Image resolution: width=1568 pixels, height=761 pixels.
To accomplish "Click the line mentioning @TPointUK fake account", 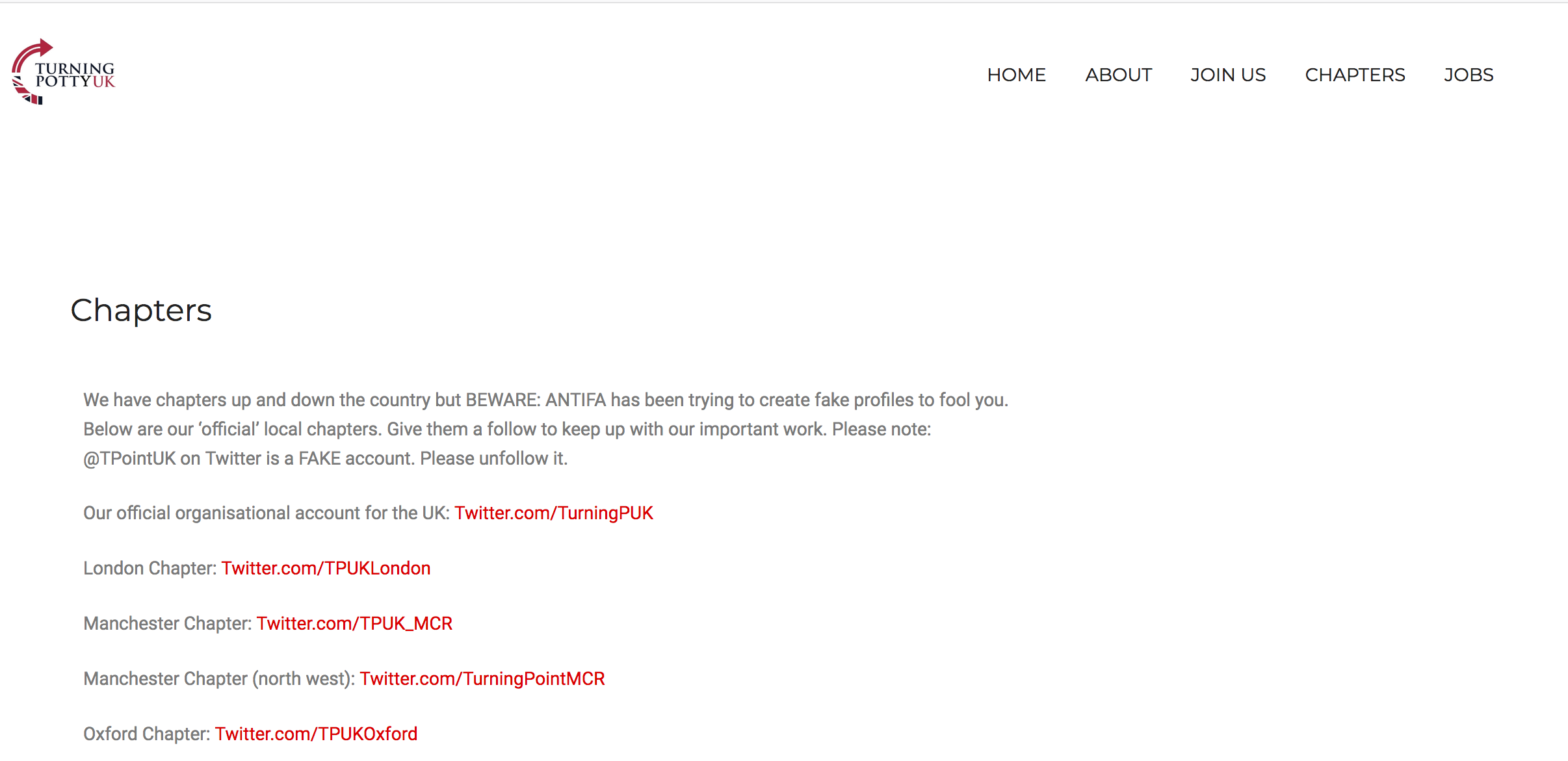I will [x=325, y=459].
